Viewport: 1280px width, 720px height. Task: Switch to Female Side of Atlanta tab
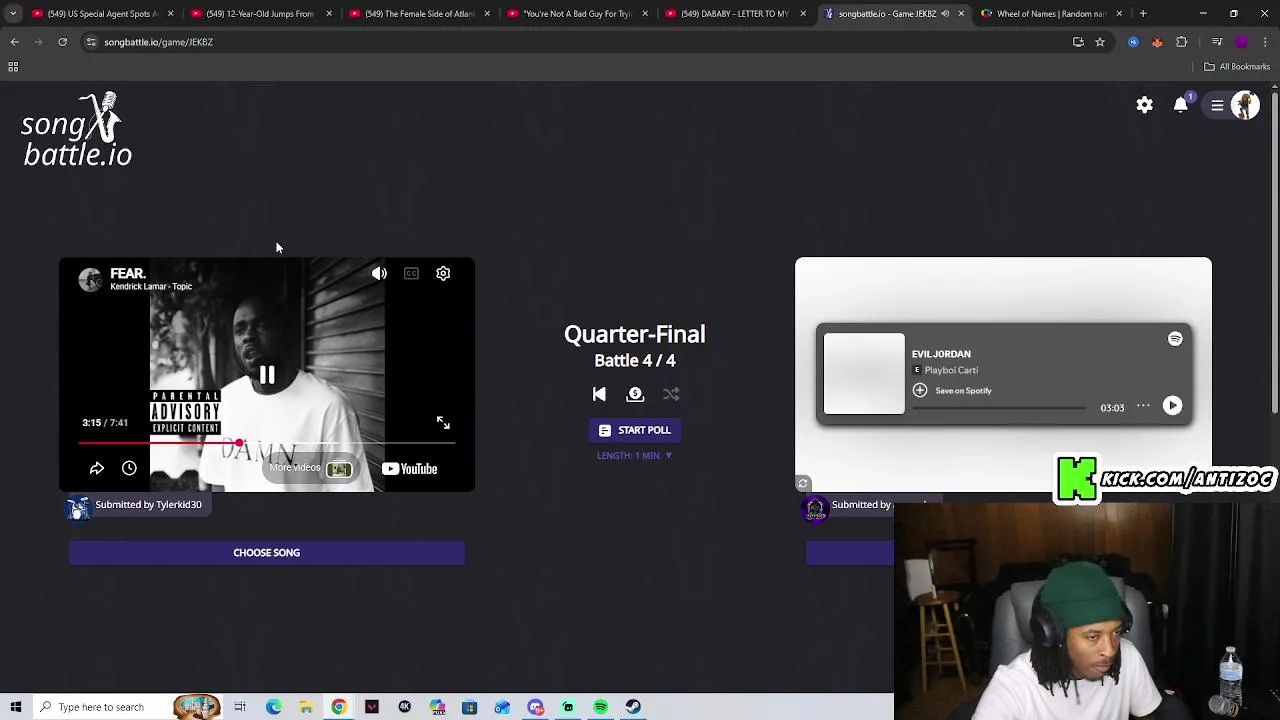(x=420, y=14)
